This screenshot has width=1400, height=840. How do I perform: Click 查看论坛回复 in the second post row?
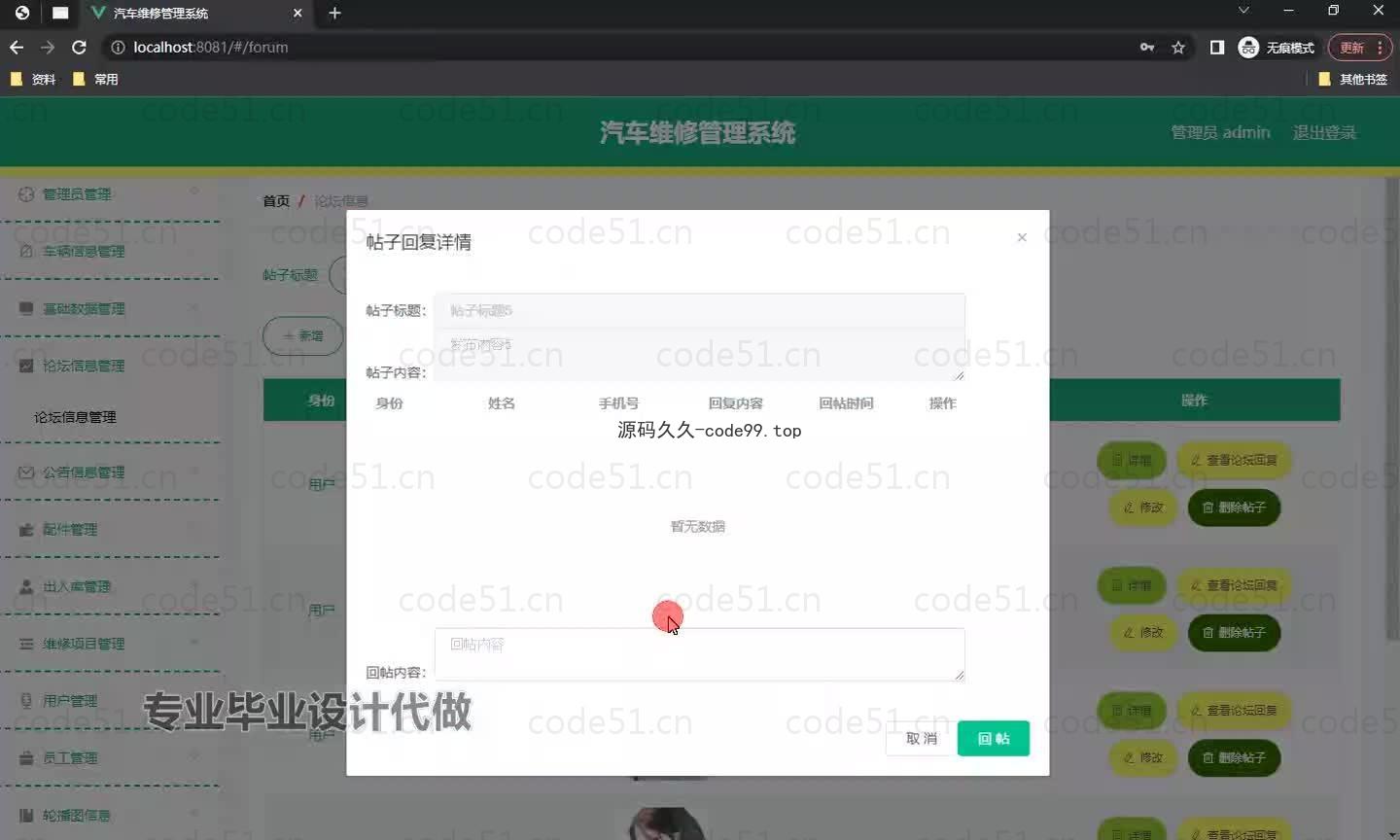pos(1234,585)
